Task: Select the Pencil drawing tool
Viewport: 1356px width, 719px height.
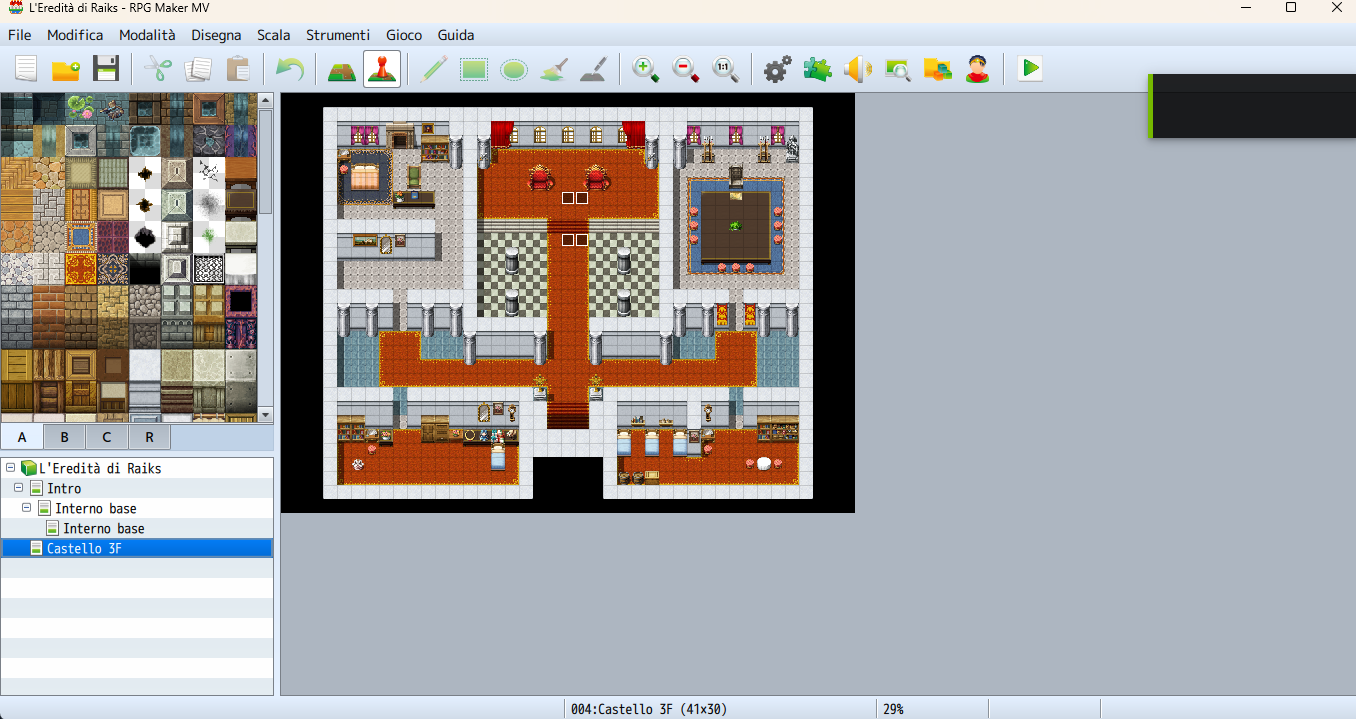Action: pyautogui.click(x=434, y=69)
